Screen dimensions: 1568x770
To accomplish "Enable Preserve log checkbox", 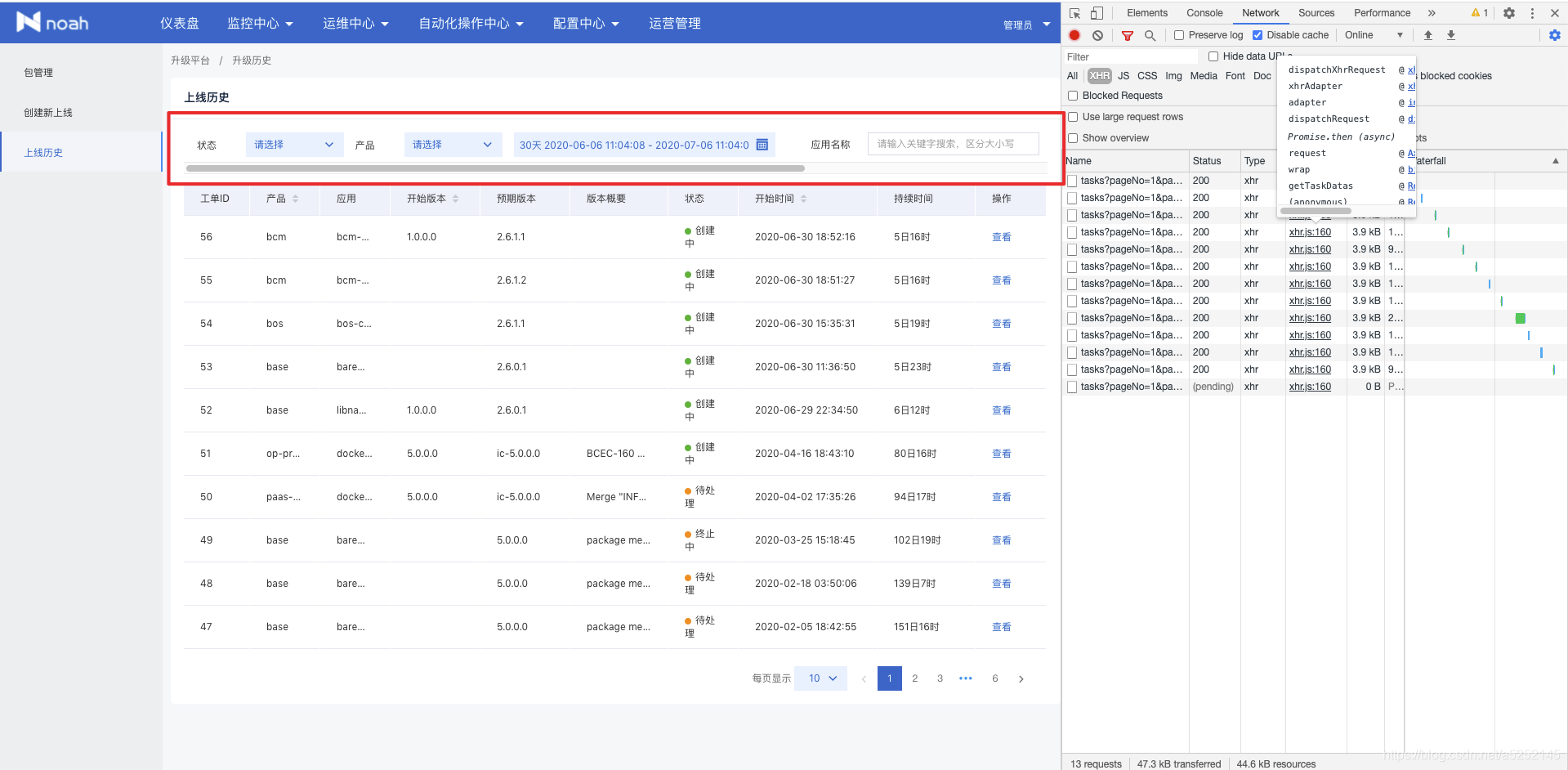I will [x=1179, y=35].
